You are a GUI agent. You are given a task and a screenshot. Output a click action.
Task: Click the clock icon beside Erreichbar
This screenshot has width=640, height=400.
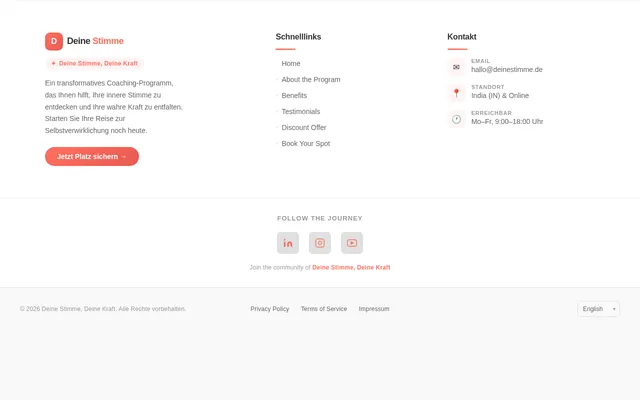click(x=456, y=119)
